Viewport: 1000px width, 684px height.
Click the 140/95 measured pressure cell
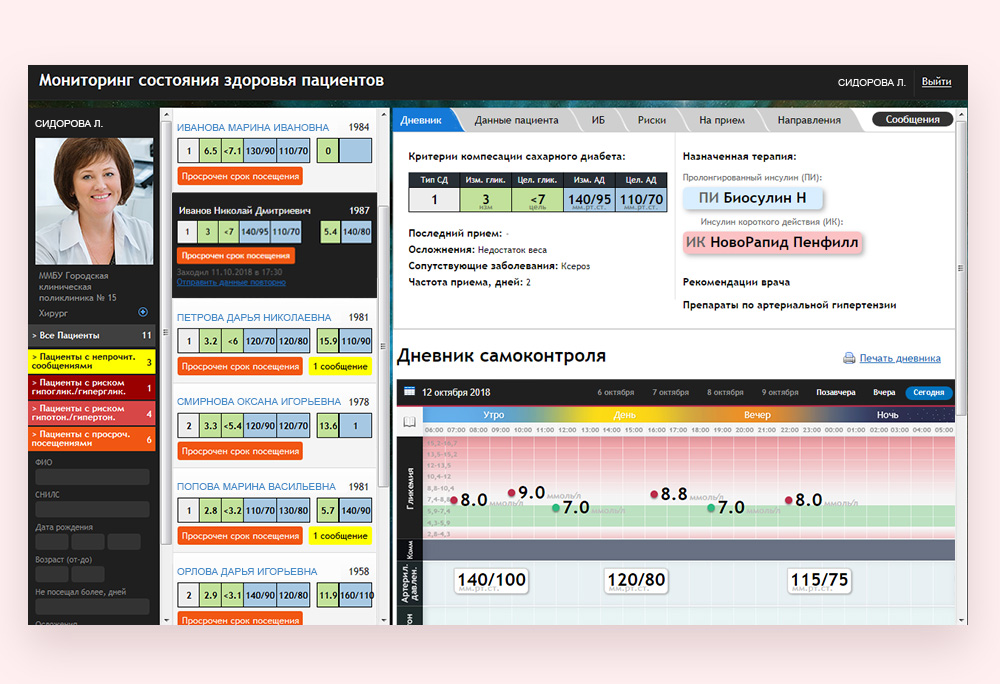point(589,200)
